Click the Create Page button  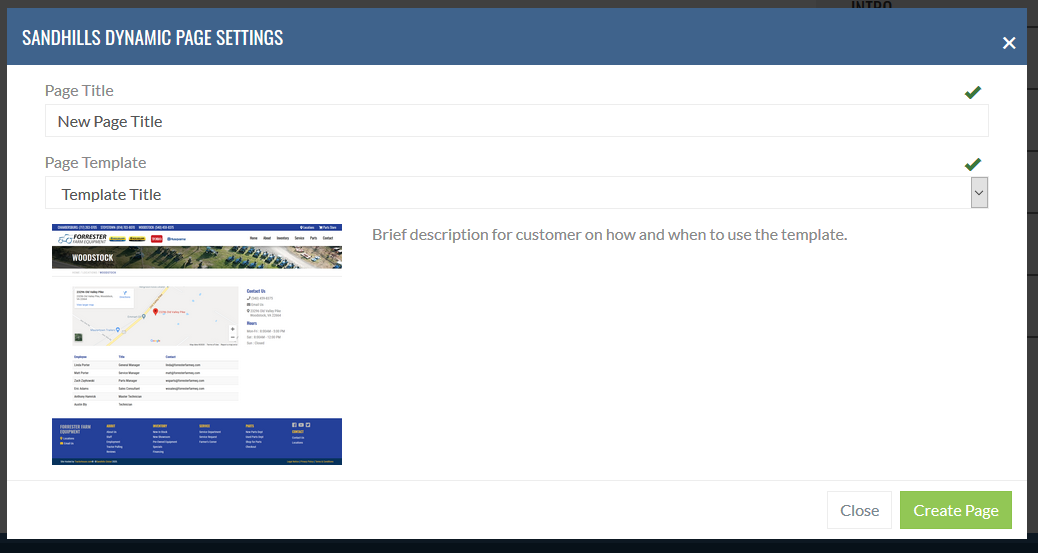pos(956,510)
